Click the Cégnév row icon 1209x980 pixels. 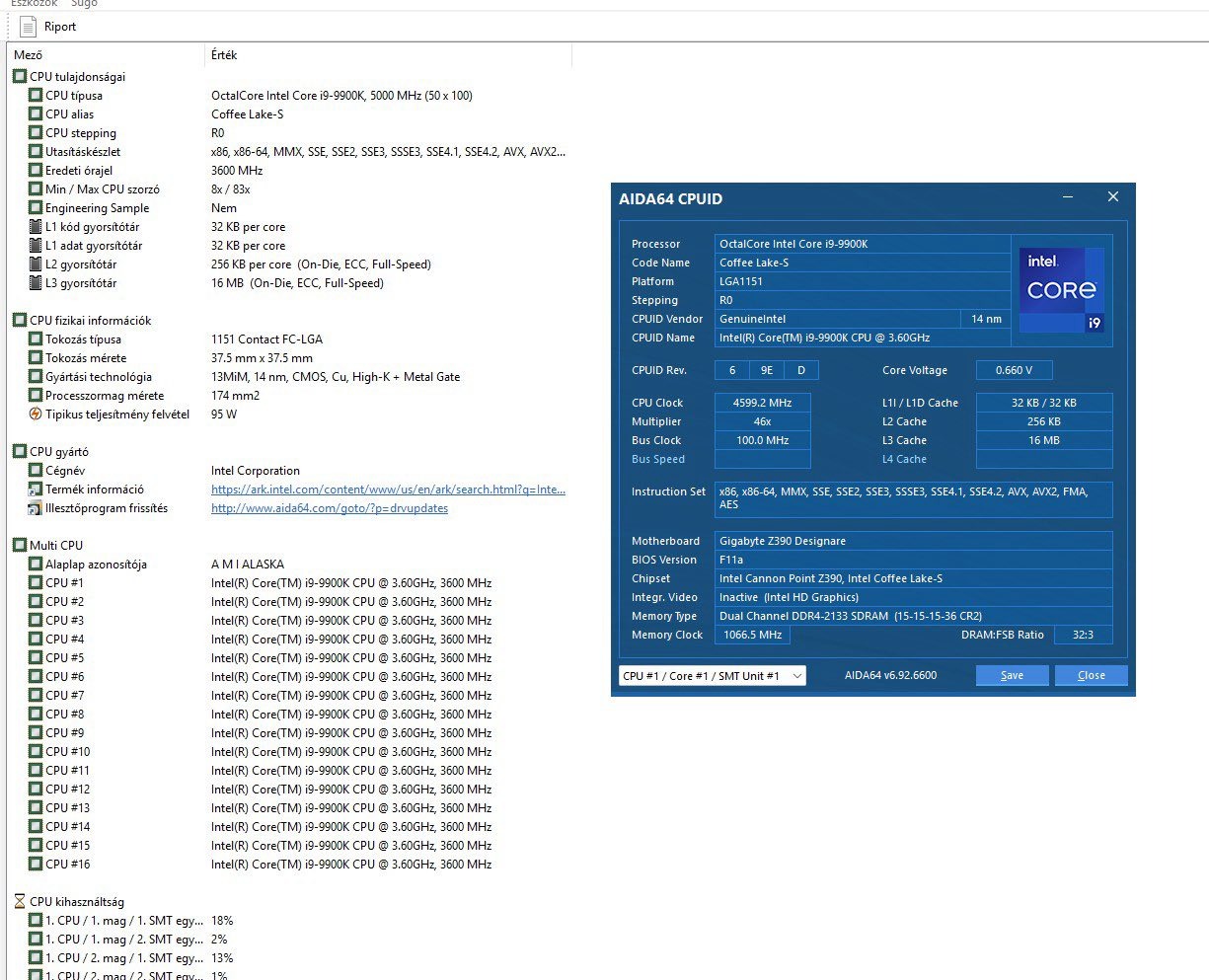[x=36, y=470]
